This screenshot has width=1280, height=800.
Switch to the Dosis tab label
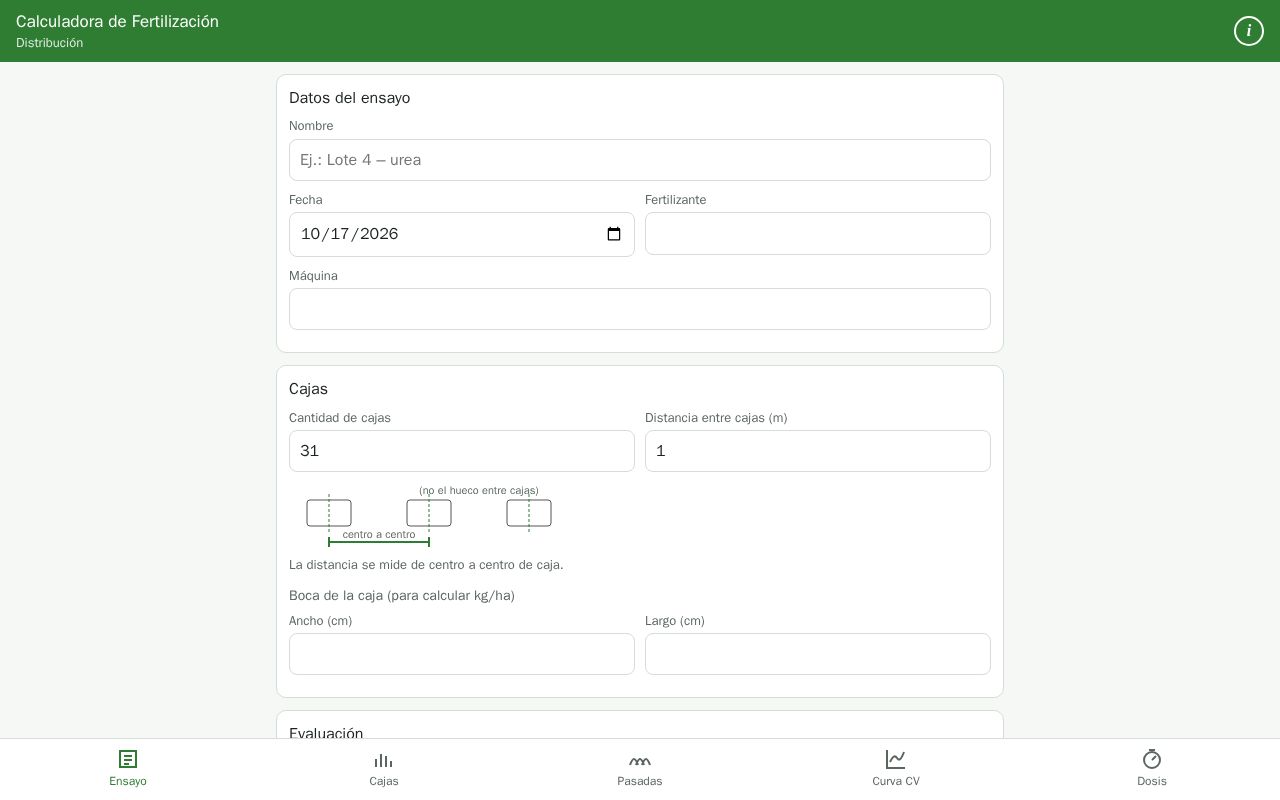[x=1152, y=781]
